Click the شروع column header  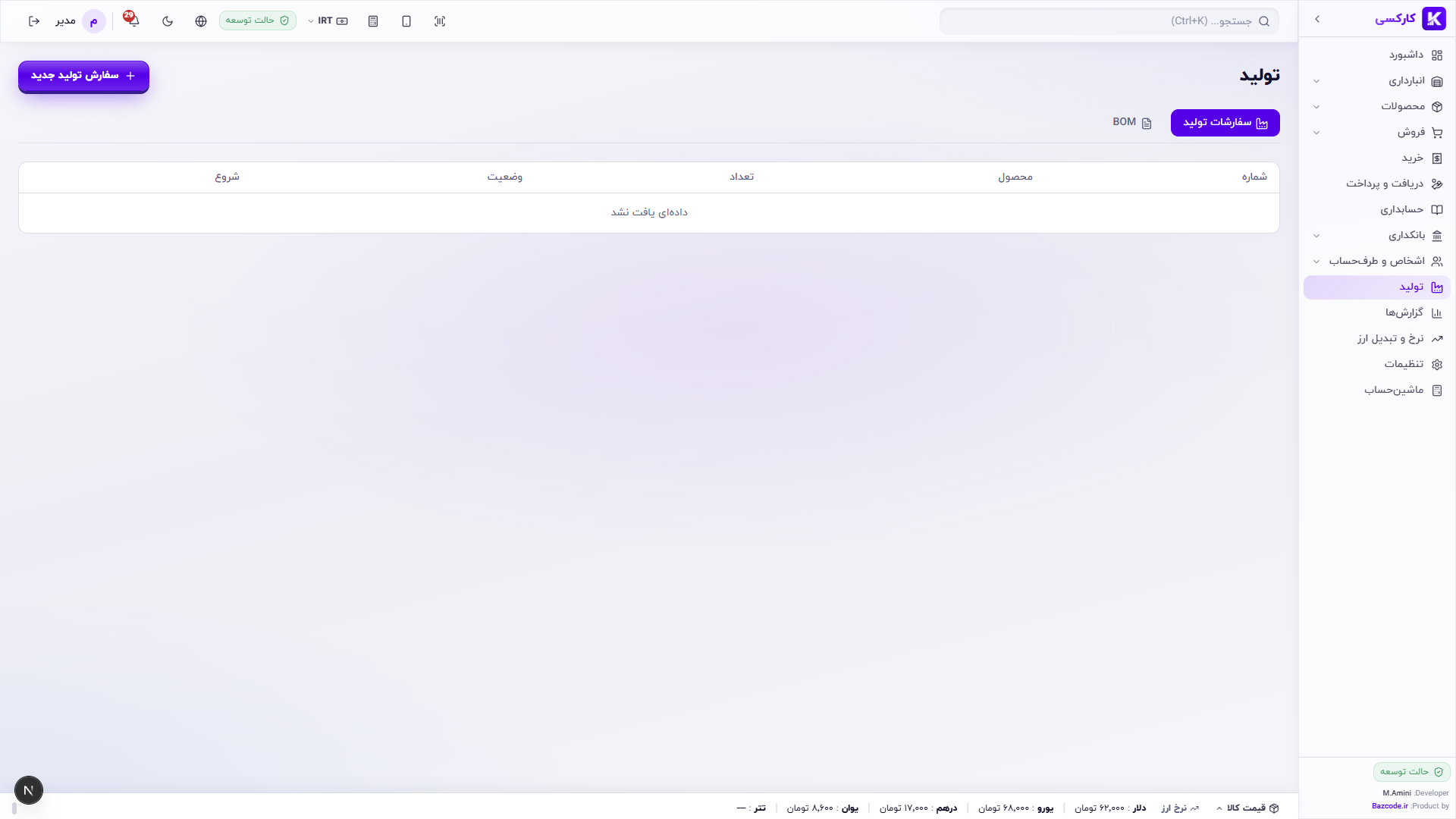click(x=227, y=177)
